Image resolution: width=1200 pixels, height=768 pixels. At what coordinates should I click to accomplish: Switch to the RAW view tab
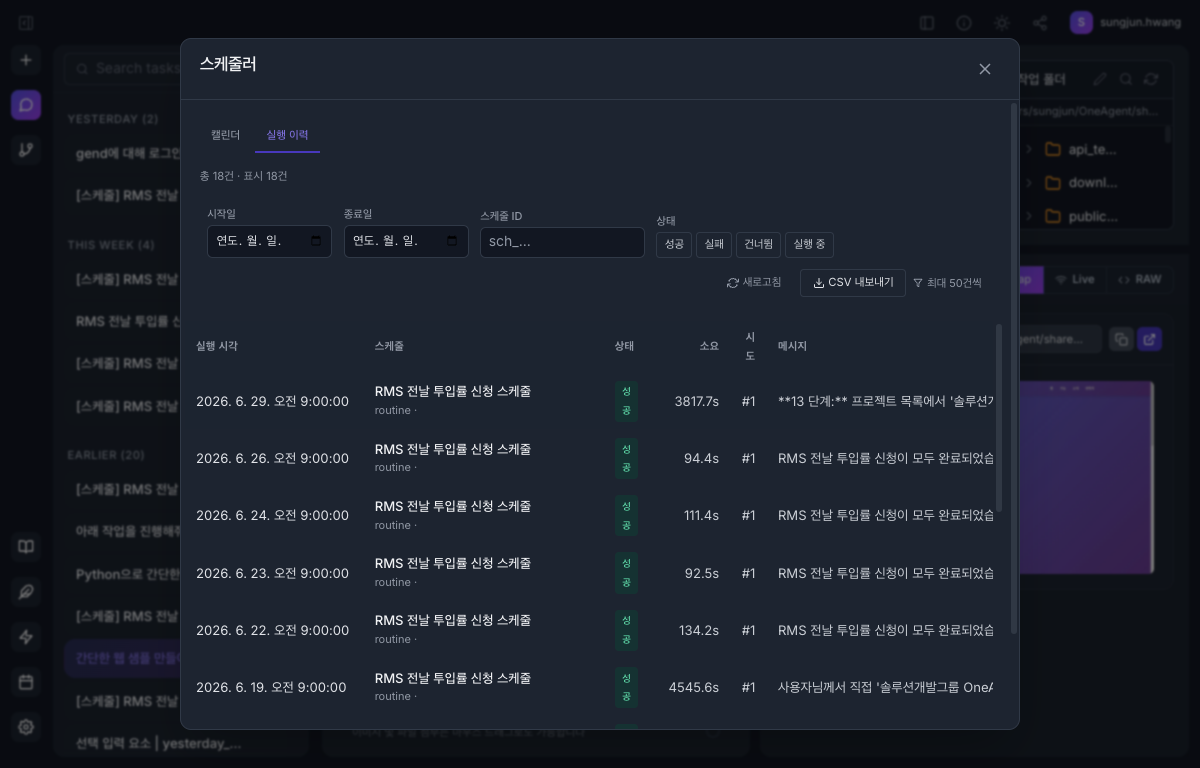click(x=1140, y=280)
